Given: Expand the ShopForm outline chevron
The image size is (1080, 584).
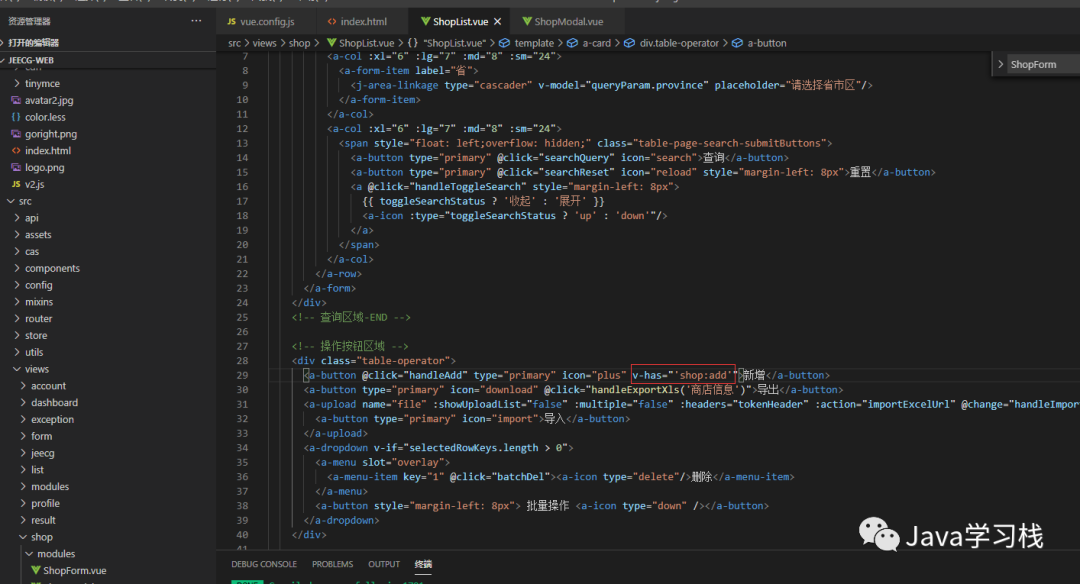Looking at the screenshot, I should click(1000, 64).
